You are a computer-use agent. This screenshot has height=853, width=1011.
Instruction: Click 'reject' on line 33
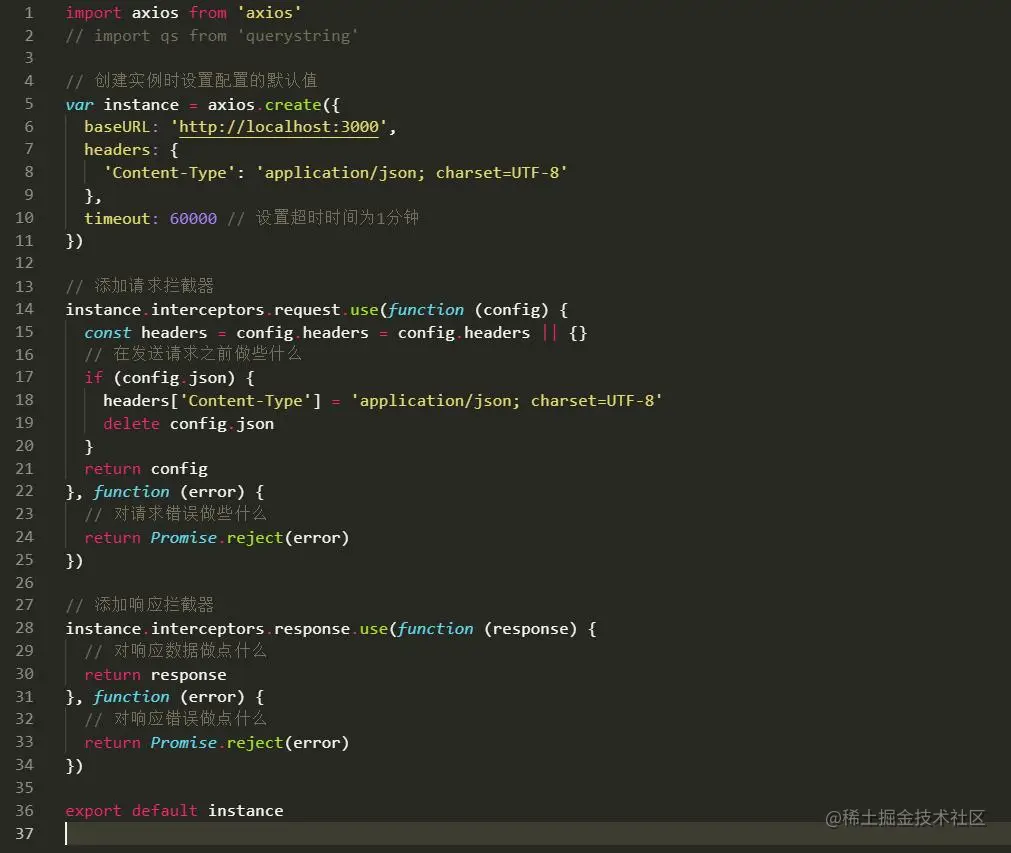(x=255, y=743)
